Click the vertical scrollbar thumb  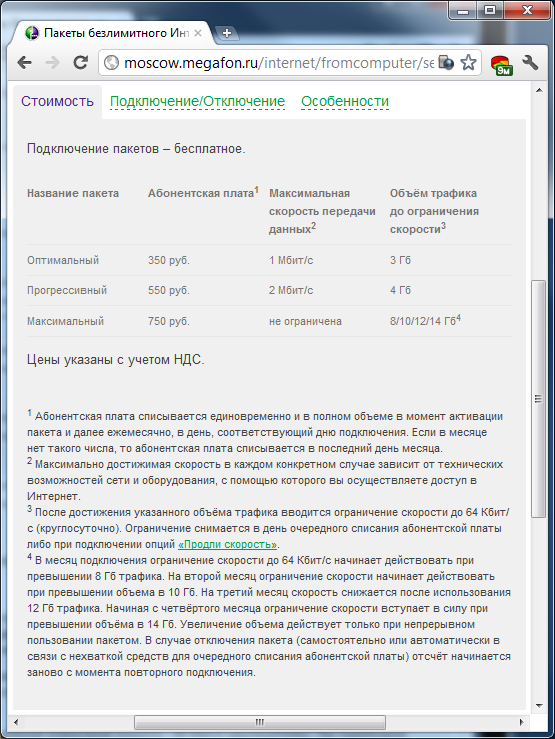pos(539,399)
